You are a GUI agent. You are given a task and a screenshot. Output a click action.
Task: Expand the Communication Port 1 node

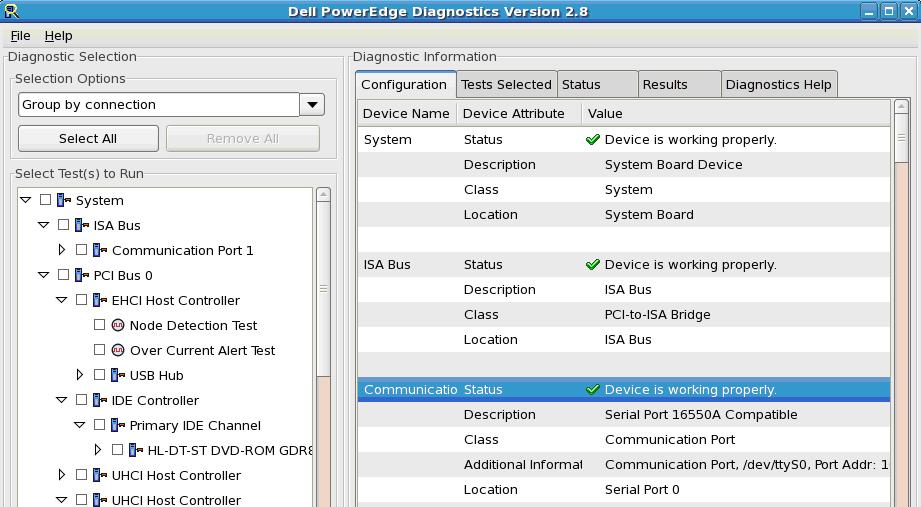coord(62,250)
